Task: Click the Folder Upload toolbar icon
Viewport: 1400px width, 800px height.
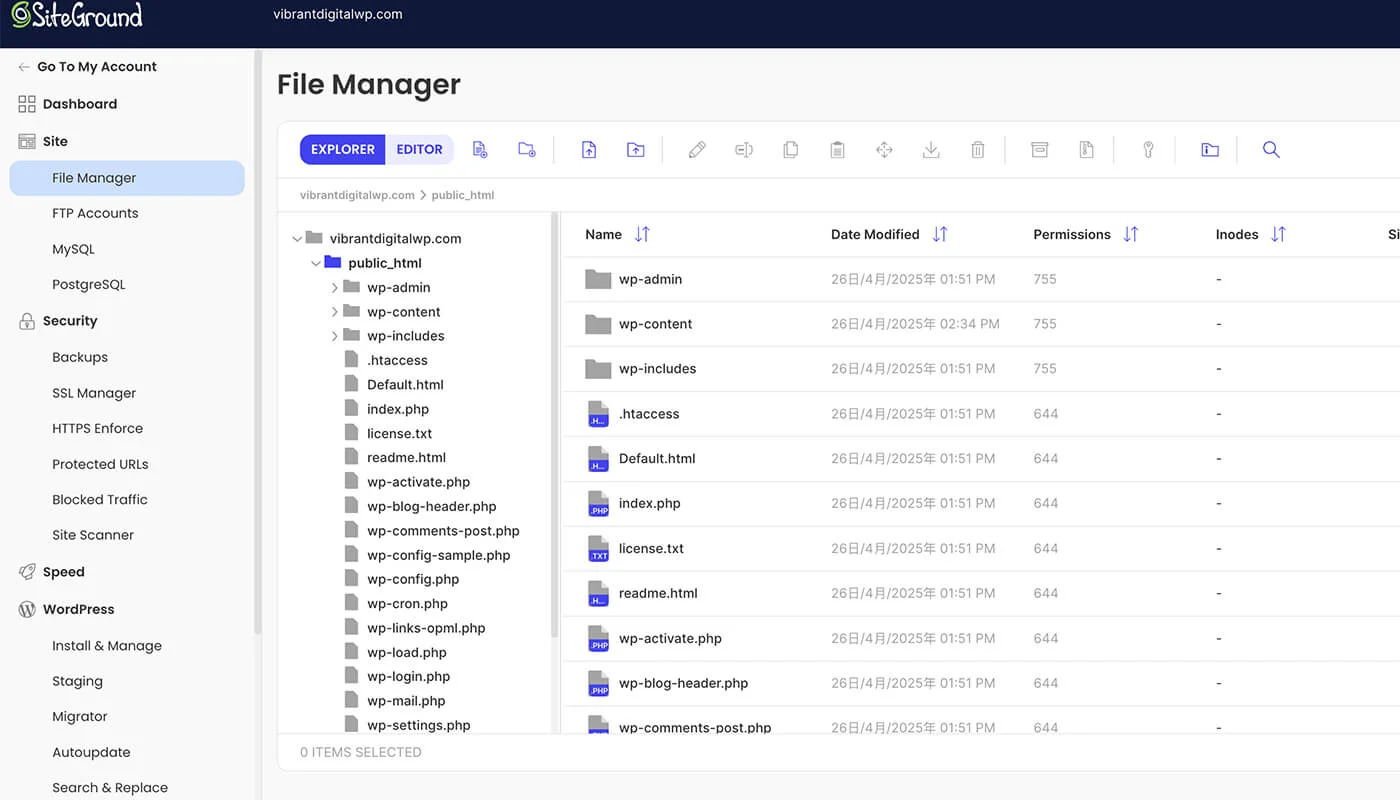Action: coord(636,150)
